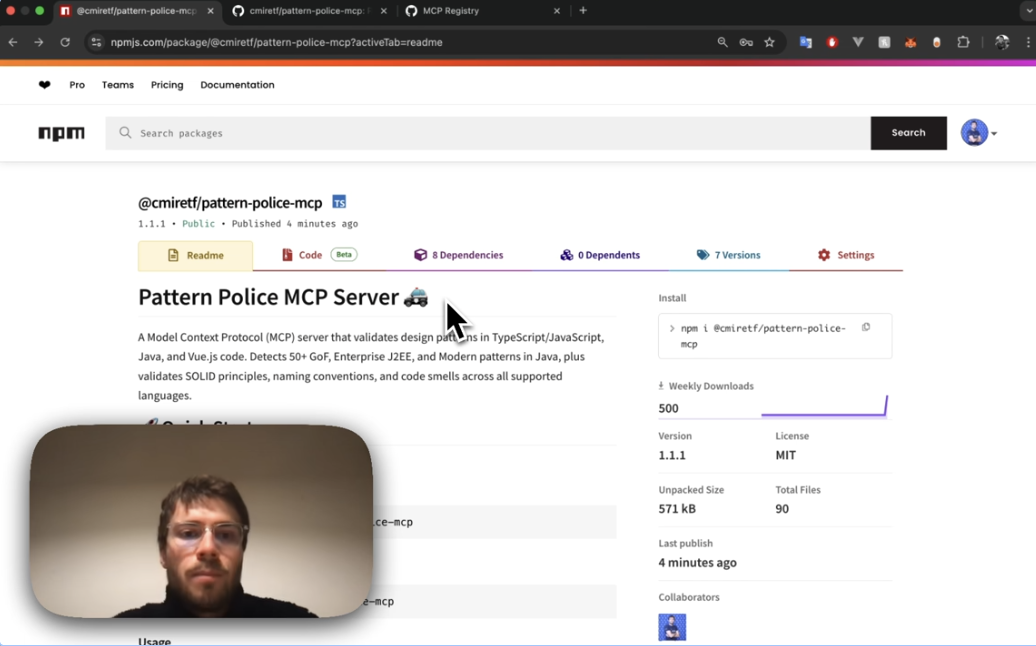Open the Chrome profile avatar in toolbar
Image resolution: width=1036 pixels, height=646 pixels.
1002,42
